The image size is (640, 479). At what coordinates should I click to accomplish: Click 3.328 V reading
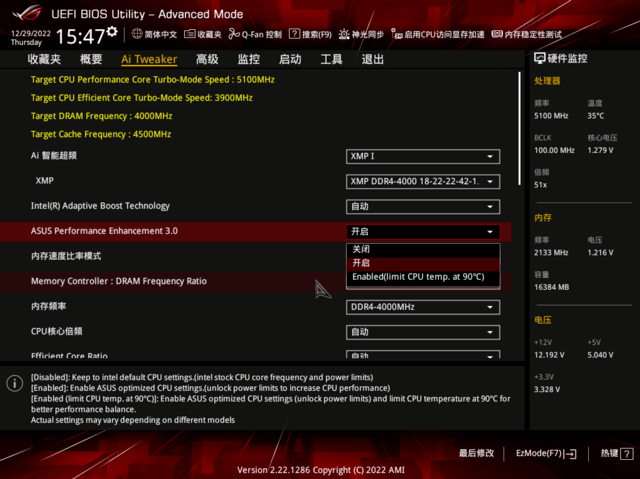coord(547,390)
